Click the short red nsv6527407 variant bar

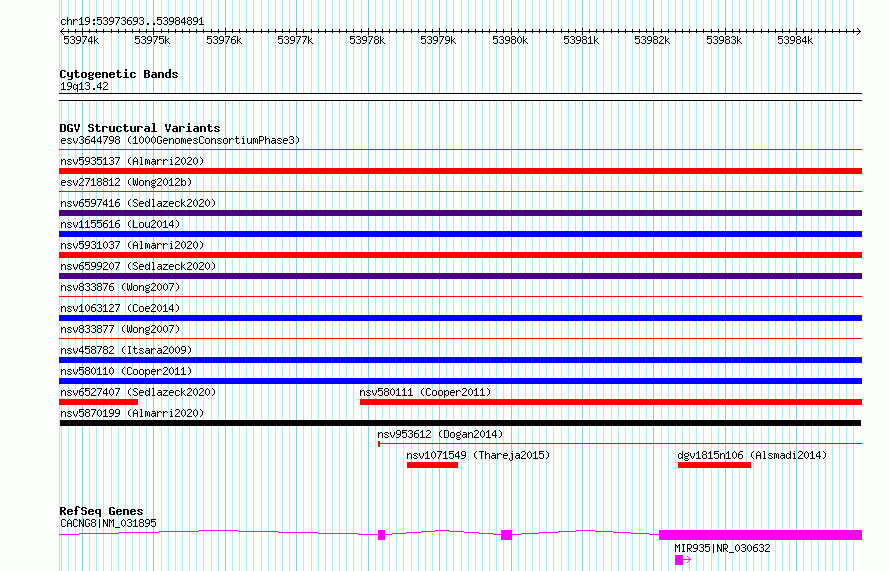(x=99, y=402)
